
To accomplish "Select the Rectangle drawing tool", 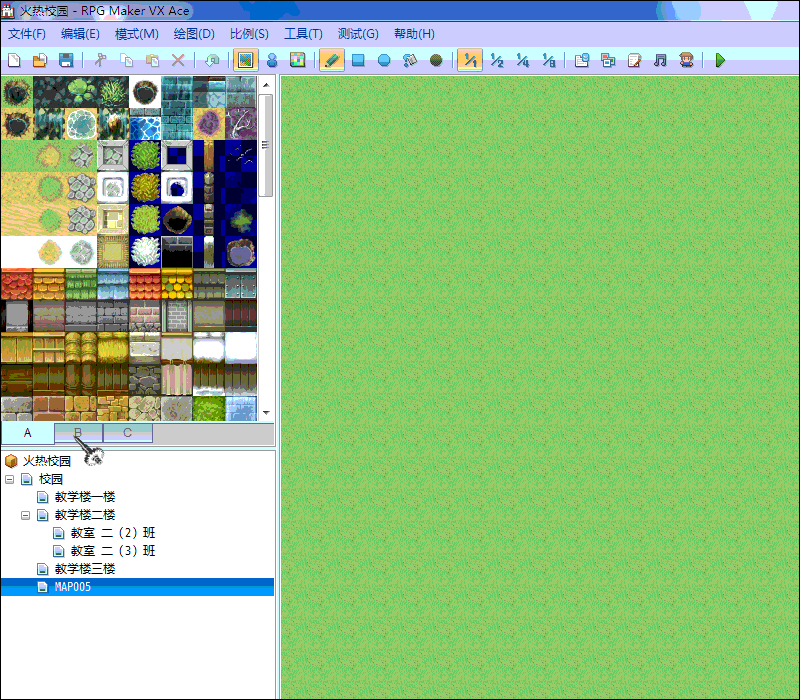I will [358, 60].
